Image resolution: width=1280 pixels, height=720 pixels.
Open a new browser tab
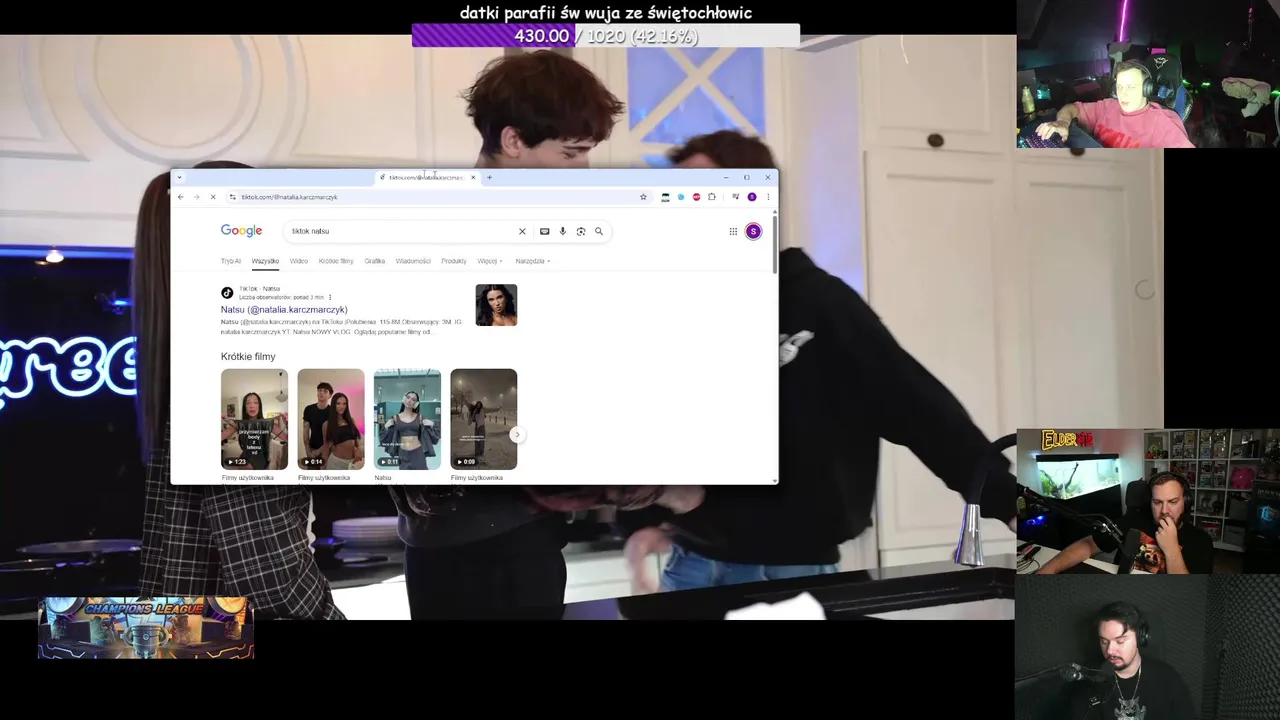click(x=489, y=177)
